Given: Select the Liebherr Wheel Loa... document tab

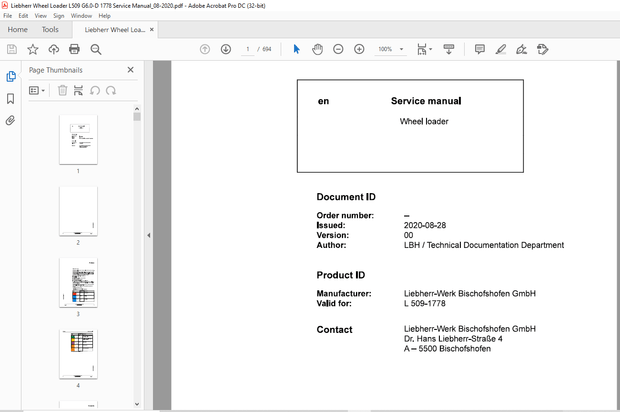Looking at the screenshot, I should pyautogui.click(x=115, y=30).
